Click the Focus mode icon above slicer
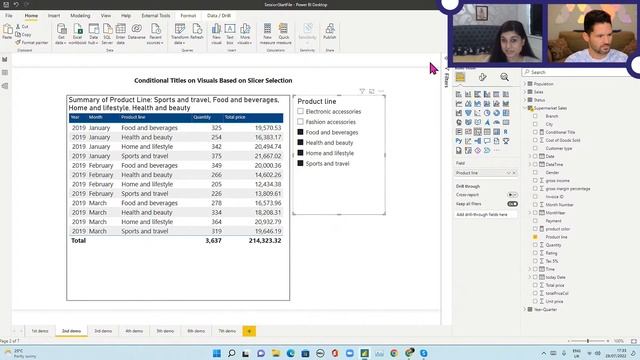This screenshot has height=360, width=640. pyautogui.click(x=371, y=91)
